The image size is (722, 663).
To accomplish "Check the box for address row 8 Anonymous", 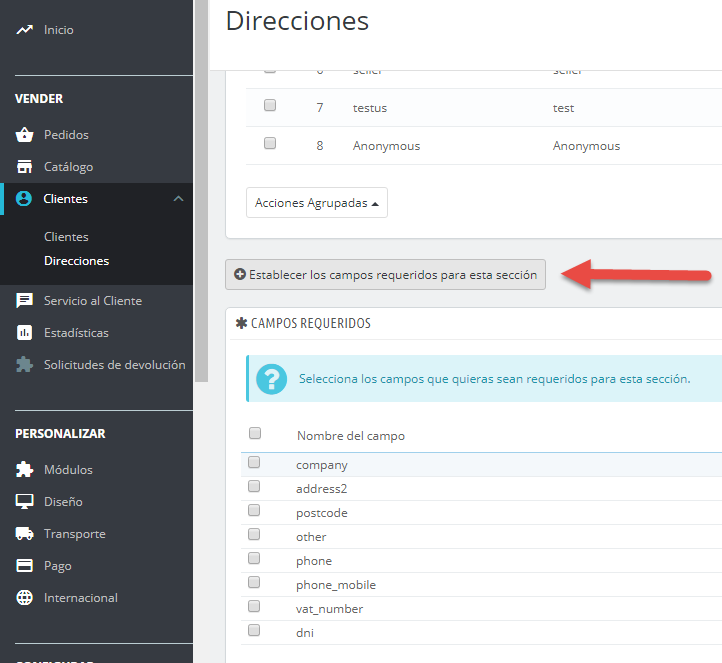I will (x=270, y=143).
